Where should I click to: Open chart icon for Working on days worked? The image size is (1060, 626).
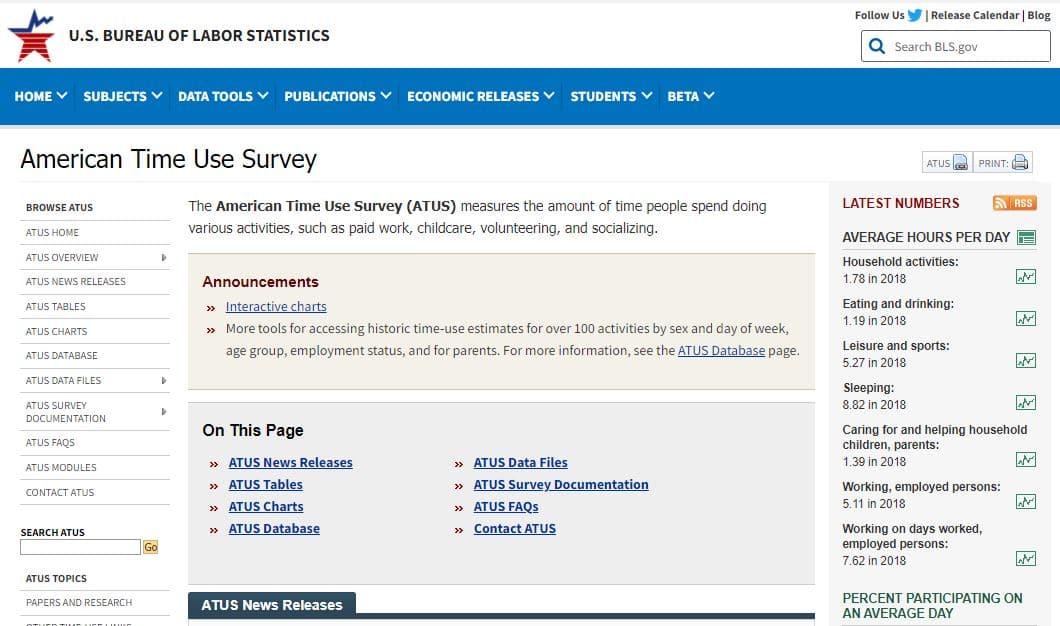(1026, 558)
